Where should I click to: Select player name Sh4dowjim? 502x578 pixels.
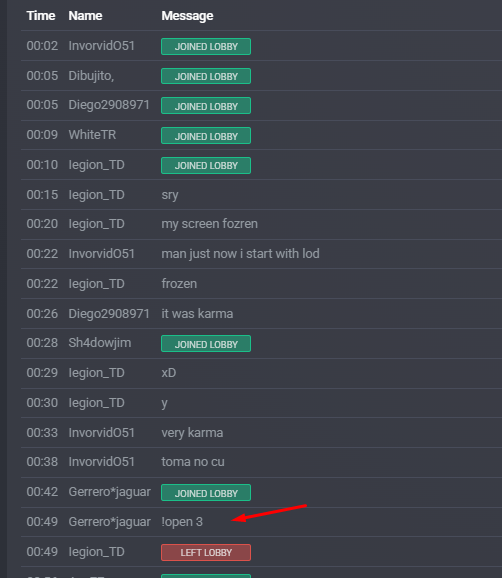pyautogui.click(x=100, y=343)
